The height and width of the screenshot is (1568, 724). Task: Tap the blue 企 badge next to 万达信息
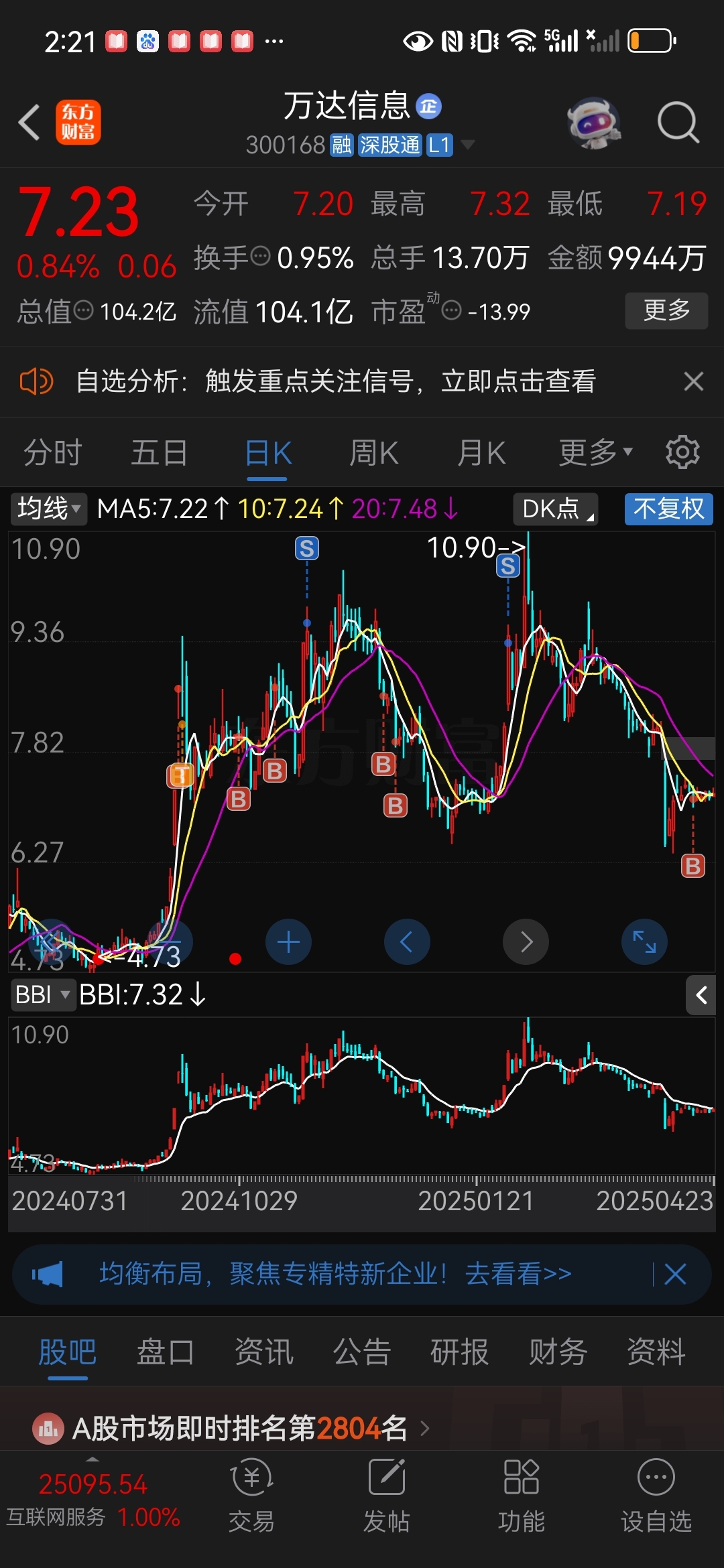click(428, 107)
